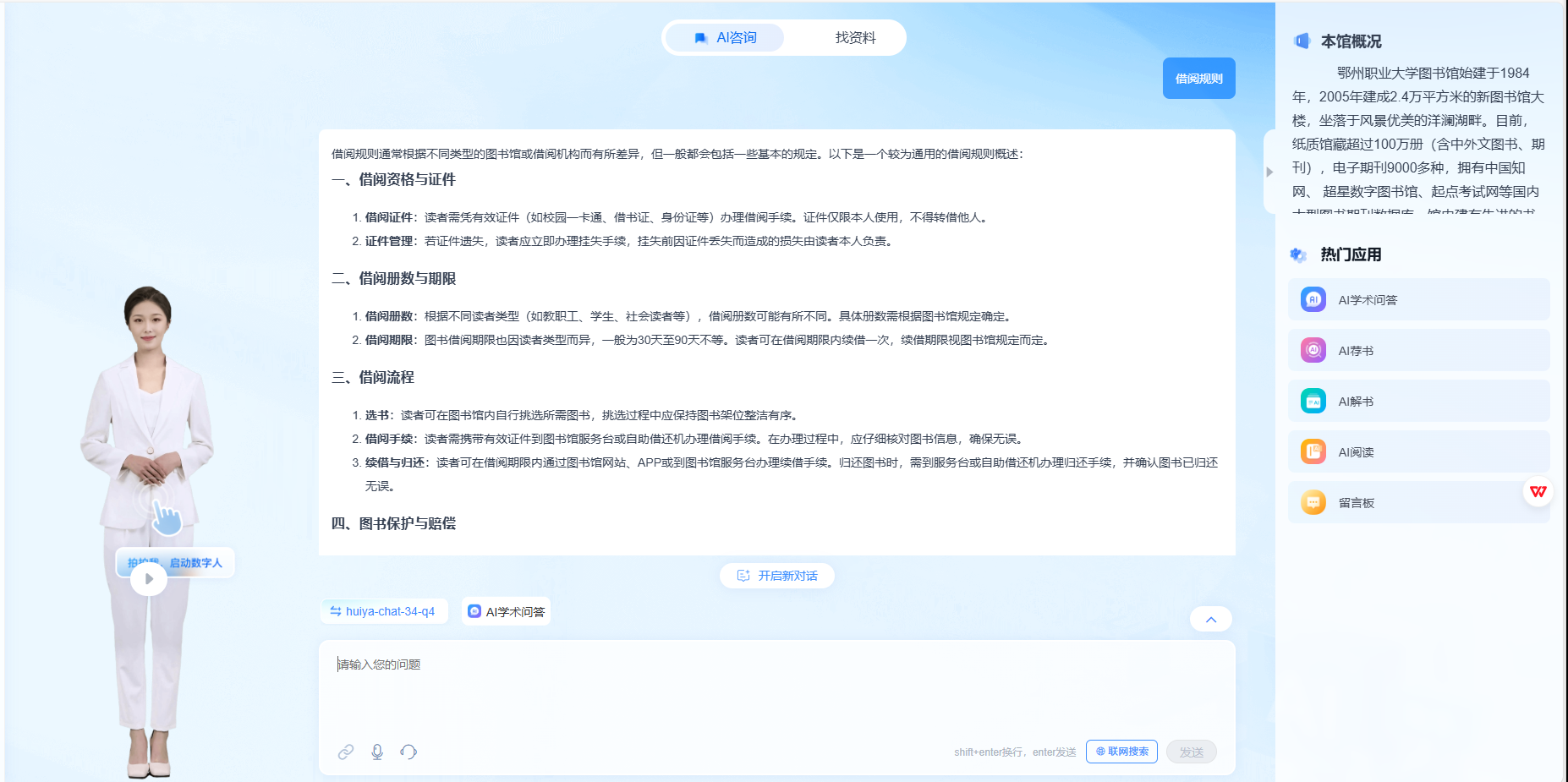Launch the AI荐书 application
1568x782 pixels.
tap(1418, 351)
